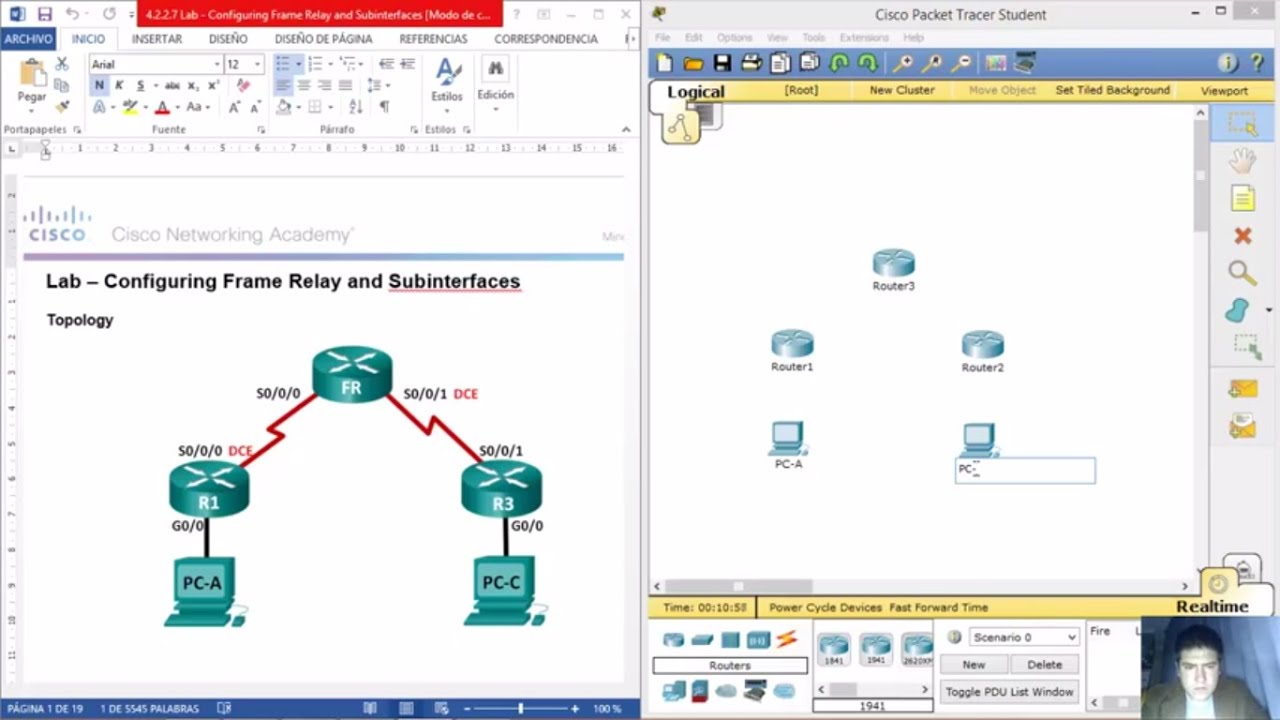This screenshot has height=720, width=1280.
Task: Toggle underline S formatting in Word
Action: 140,85
